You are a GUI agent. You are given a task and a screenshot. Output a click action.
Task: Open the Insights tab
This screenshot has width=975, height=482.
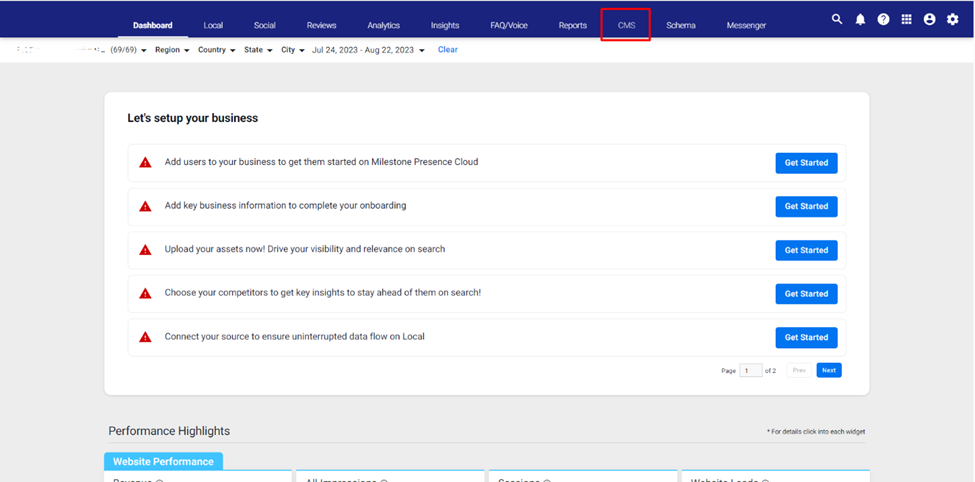coord(445,25)
